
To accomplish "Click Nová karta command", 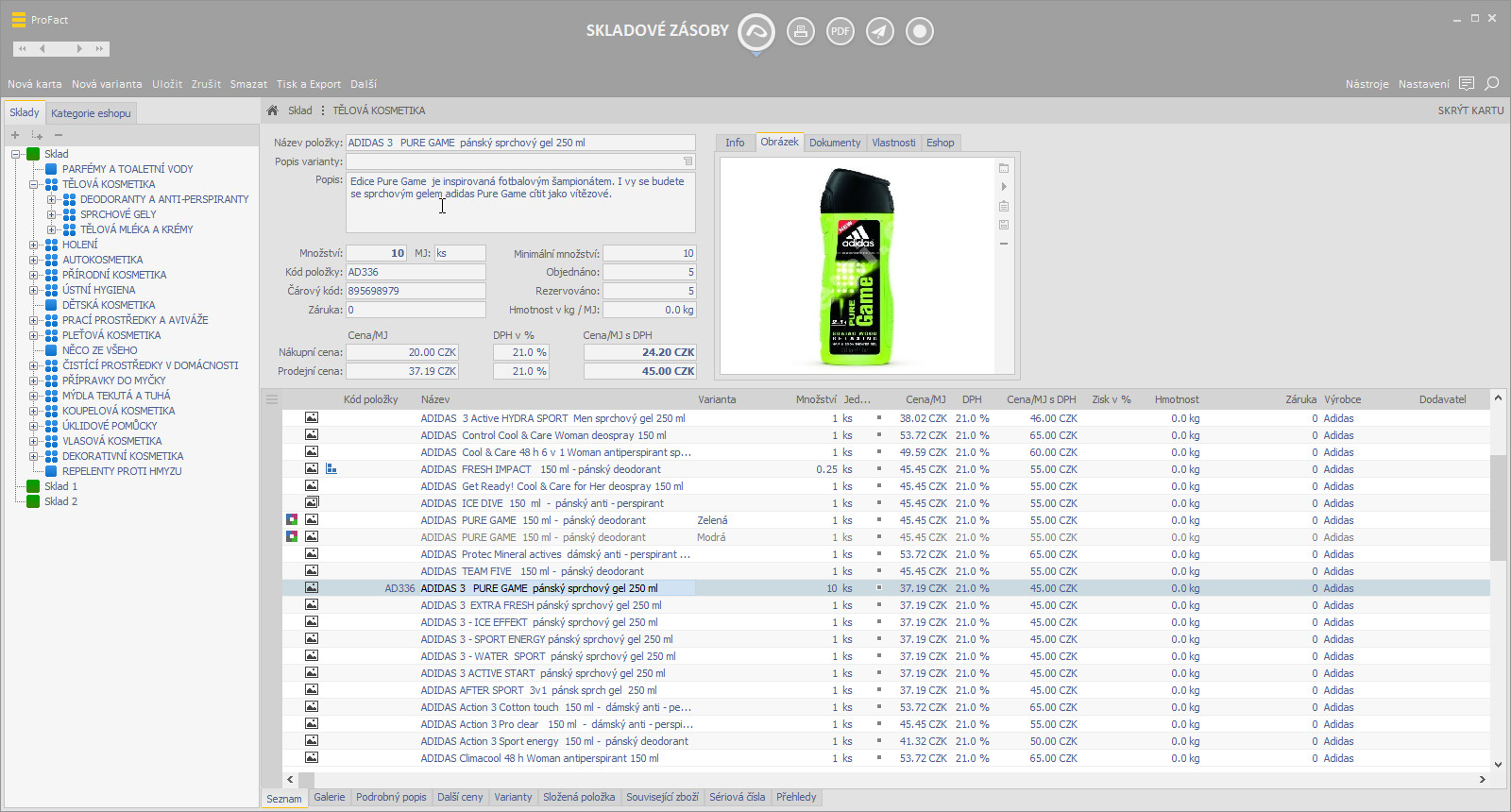I will pos(35,84).
